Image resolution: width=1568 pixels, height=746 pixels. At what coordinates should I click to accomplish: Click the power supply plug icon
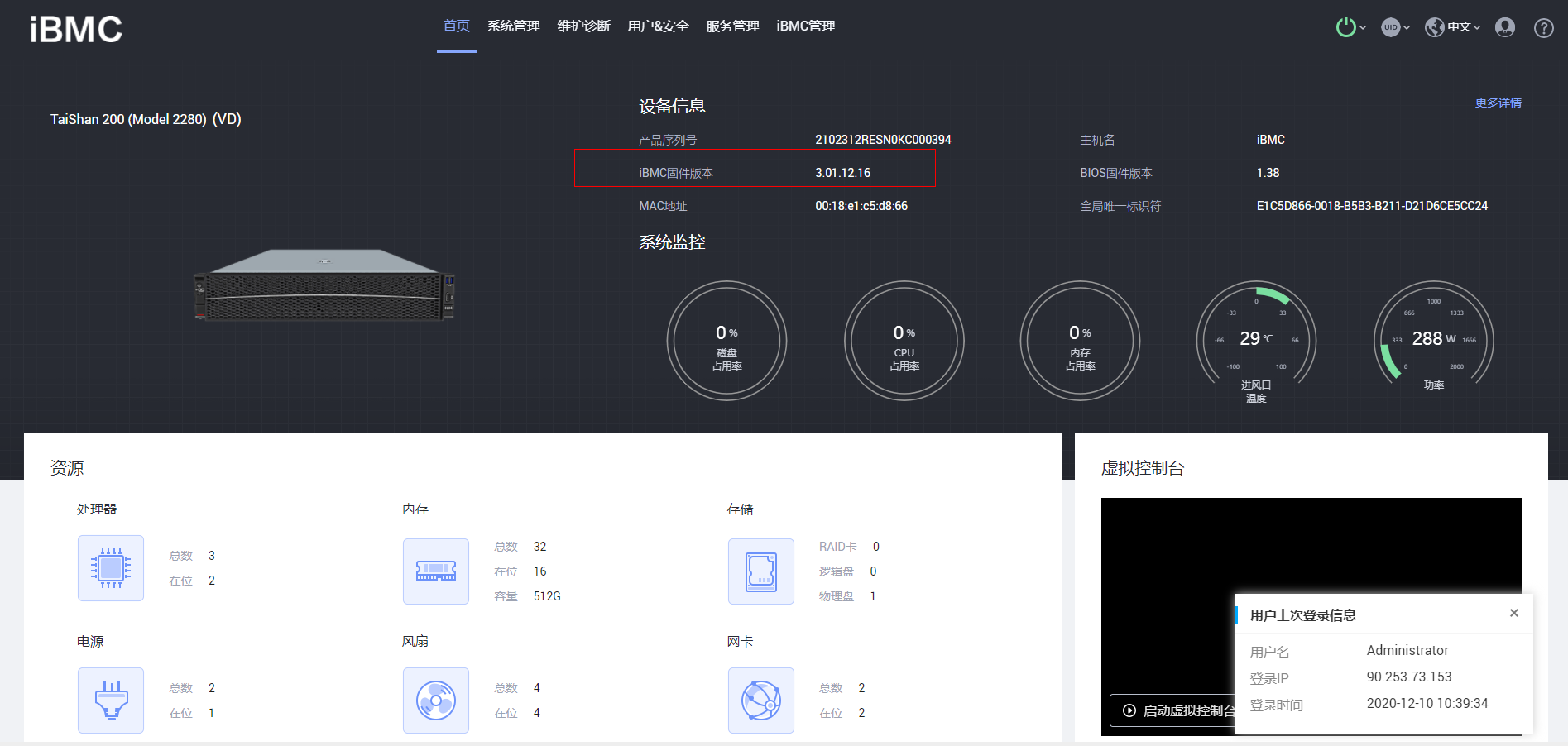point(111,701)
